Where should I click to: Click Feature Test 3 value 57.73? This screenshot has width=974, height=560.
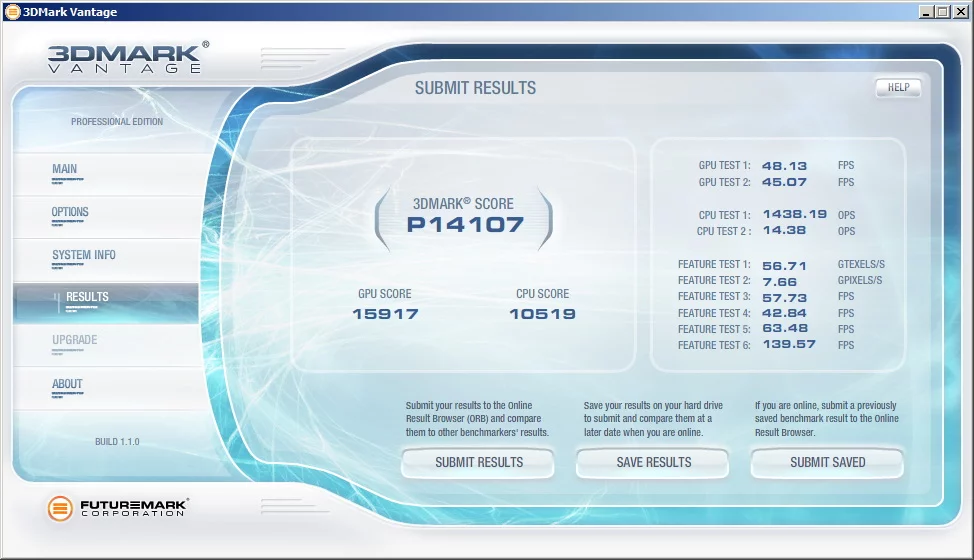coord(785,298)
